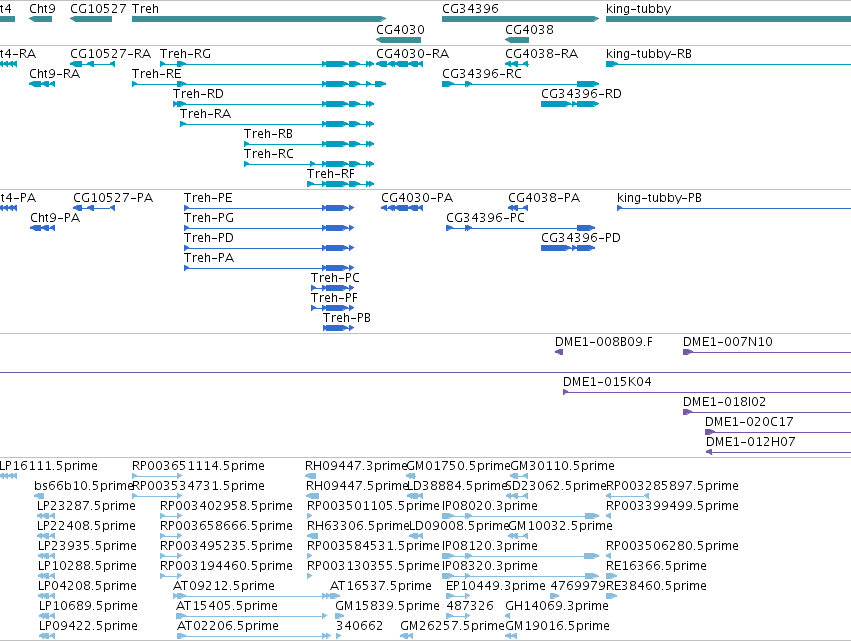
Task: Select the long Treh gene bar
Action: coord(259,19)
